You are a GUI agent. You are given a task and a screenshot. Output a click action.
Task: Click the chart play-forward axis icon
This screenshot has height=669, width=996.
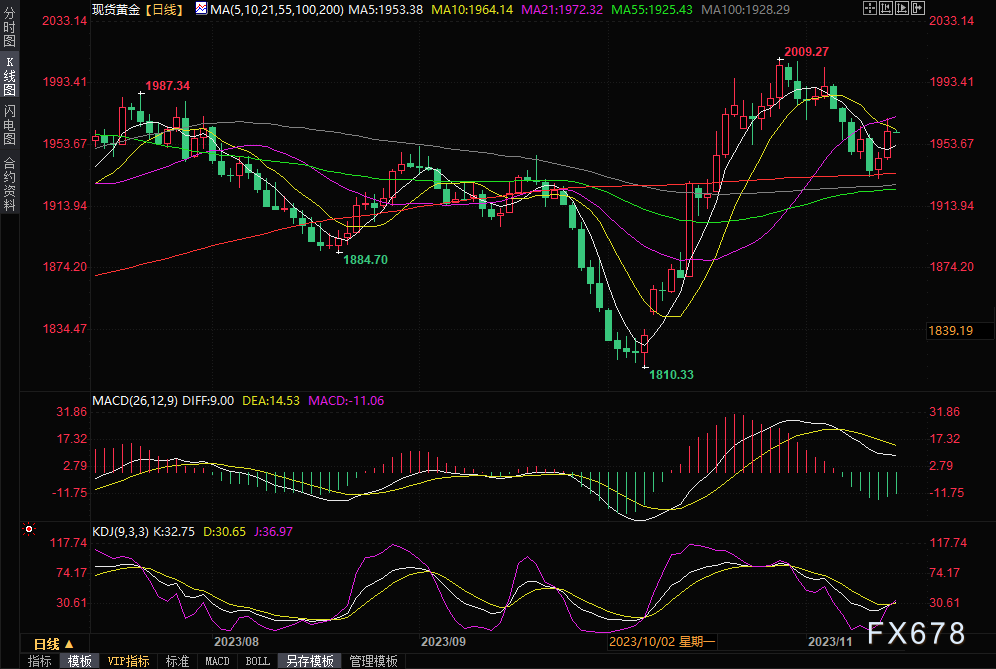tap(902, 8)
